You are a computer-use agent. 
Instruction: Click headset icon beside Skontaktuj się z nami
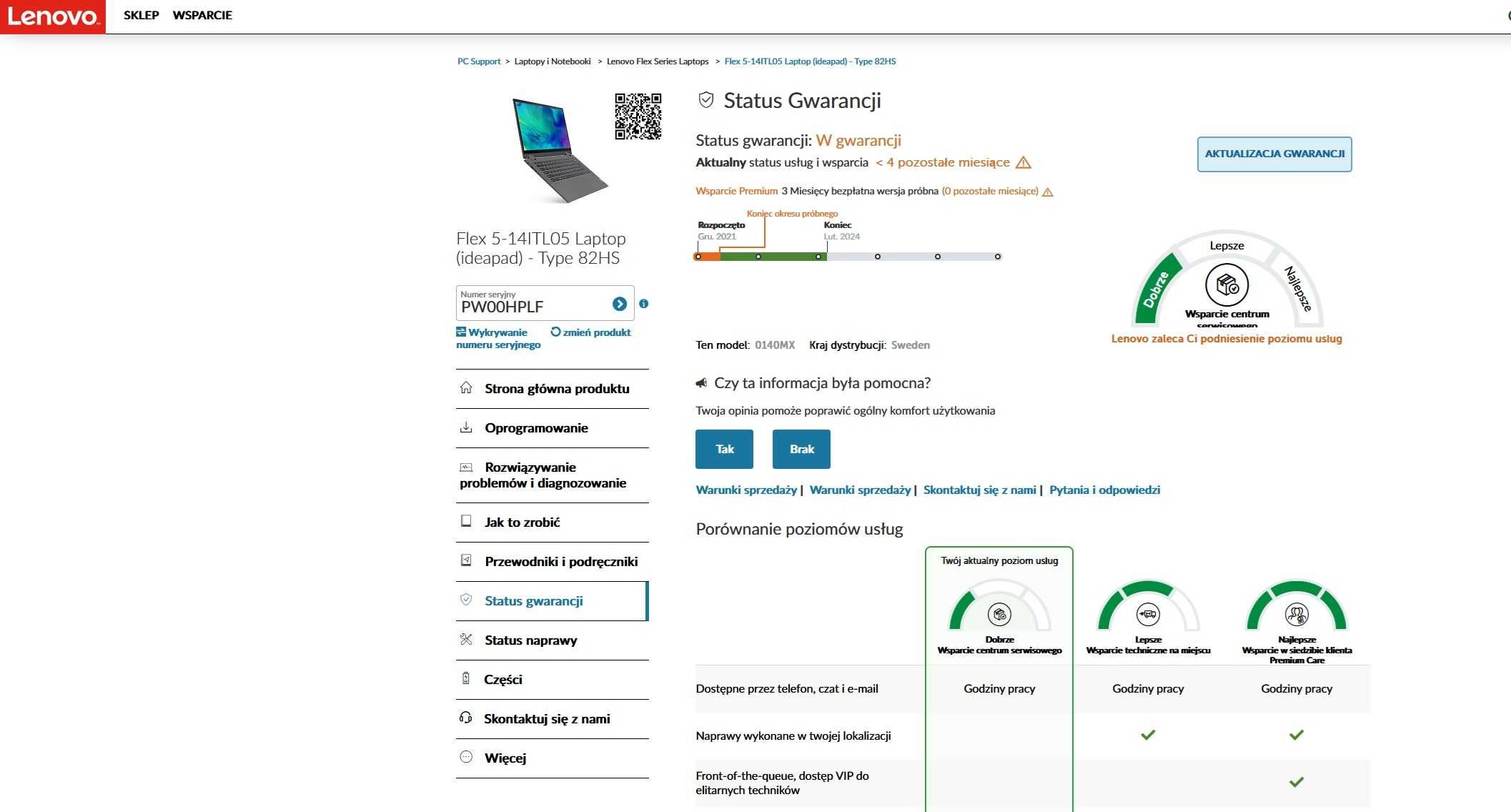click(465, 718)
